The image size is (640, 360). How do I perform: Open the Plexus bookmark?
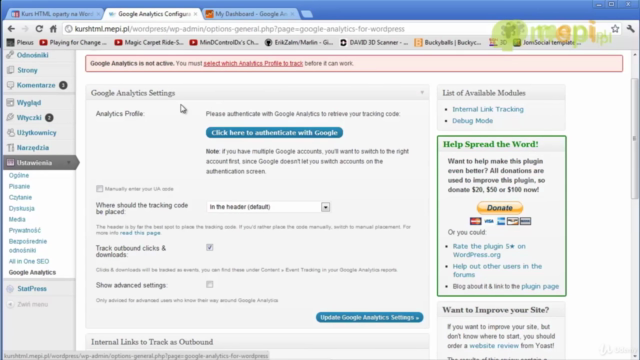coord(20,42)
